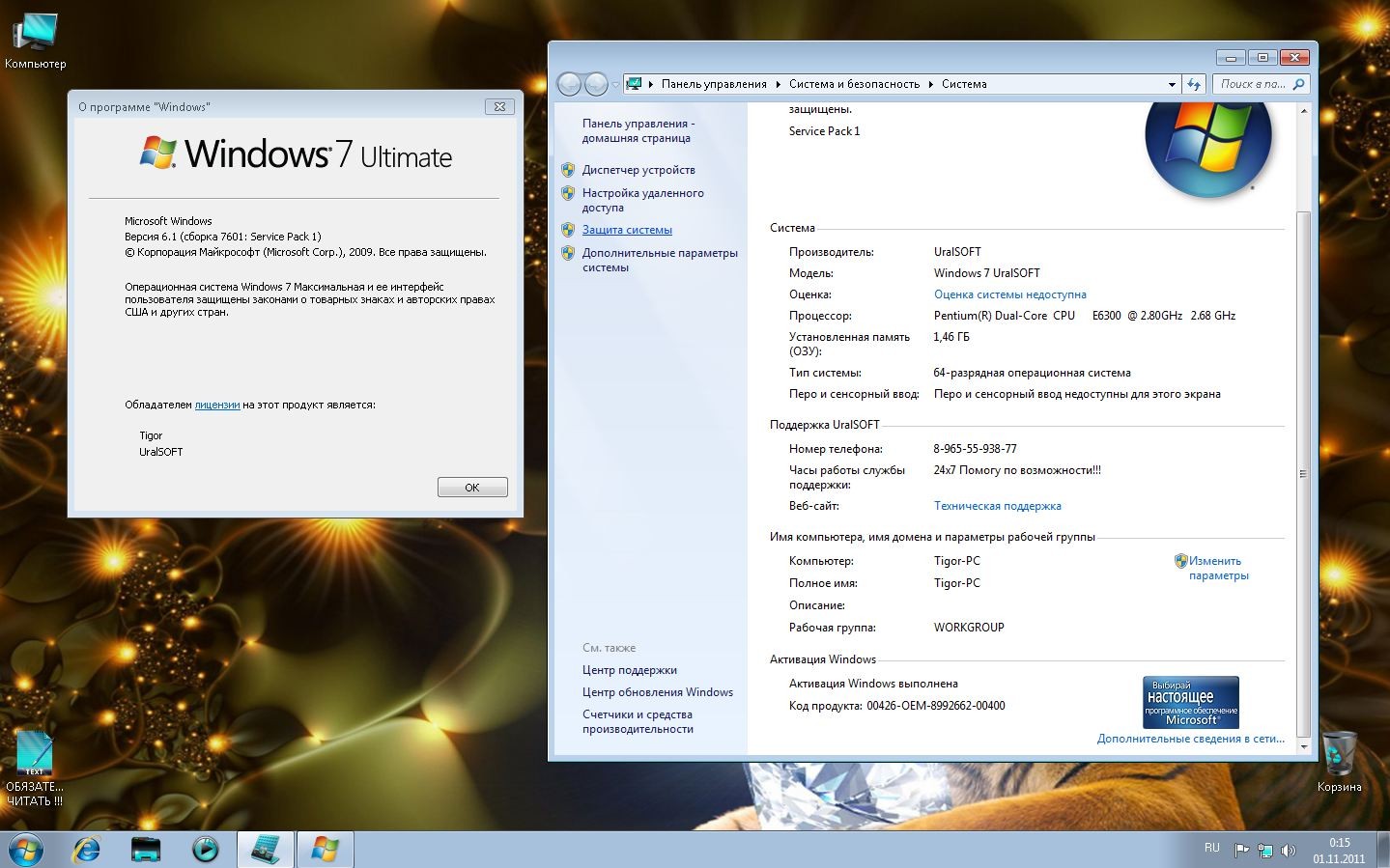1390x868 pixels.
Task: Expand the address bar history dropdown
Action: tap(1172, 84)
